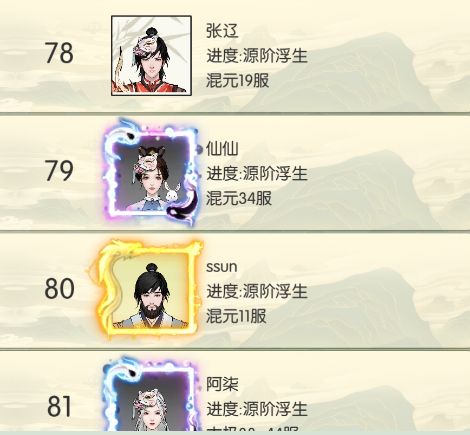Tap 混元34服 server label
470x435 pixels.
pyautogui.click(x=239, y=198)
